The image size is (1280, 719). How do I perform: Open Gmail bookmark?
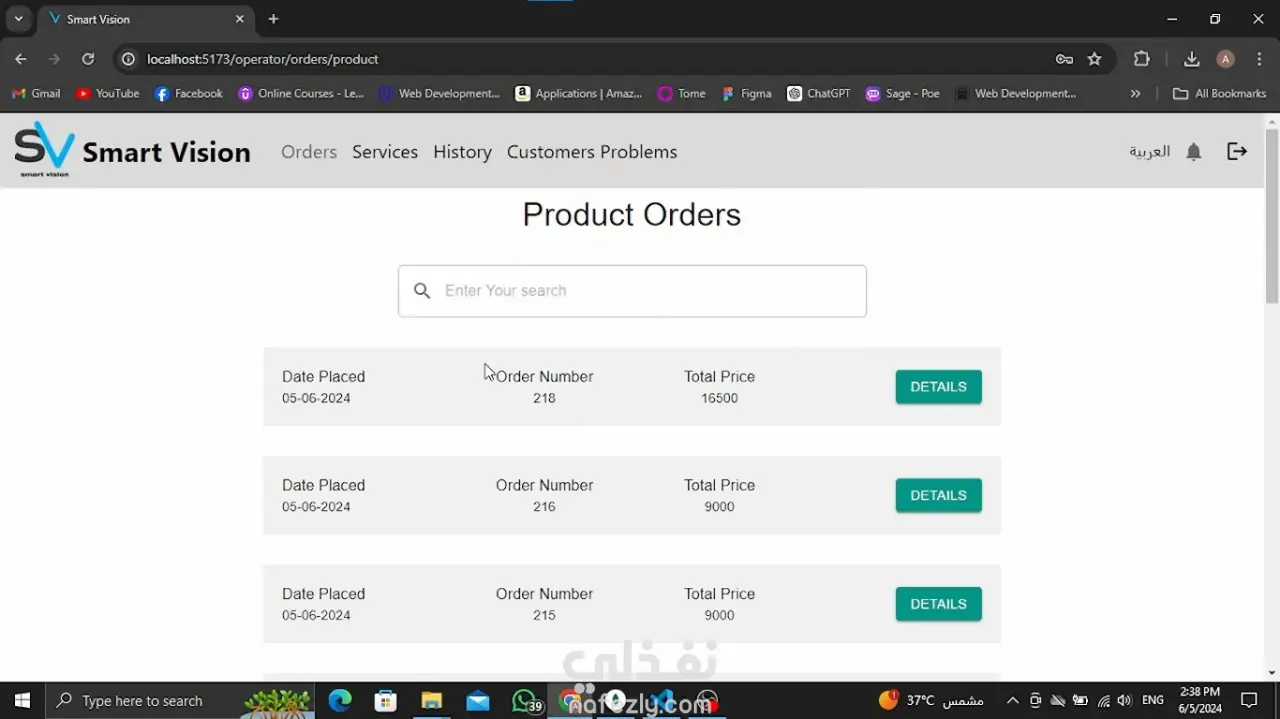[36, 93]
